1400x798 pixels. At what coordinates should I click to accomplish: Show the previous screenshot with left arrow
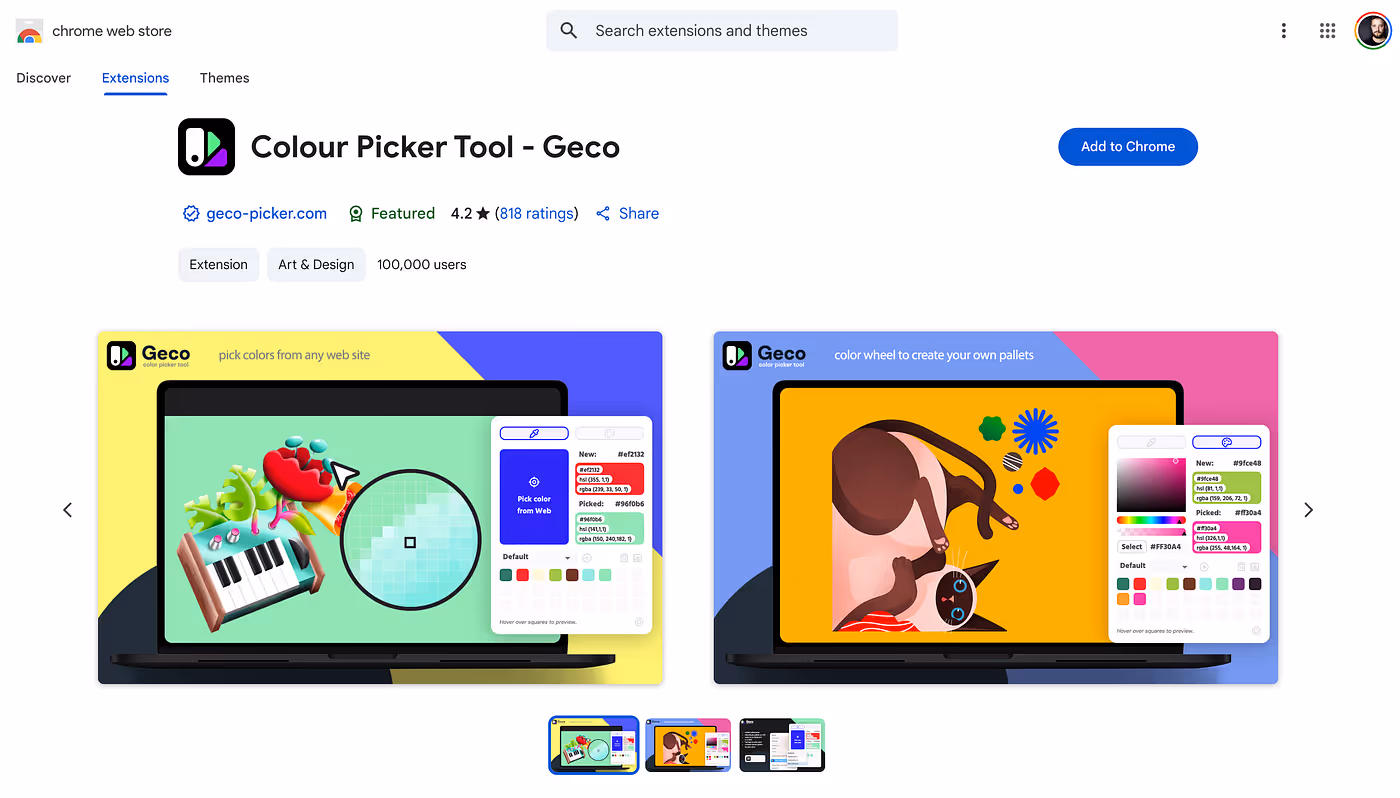68,510
